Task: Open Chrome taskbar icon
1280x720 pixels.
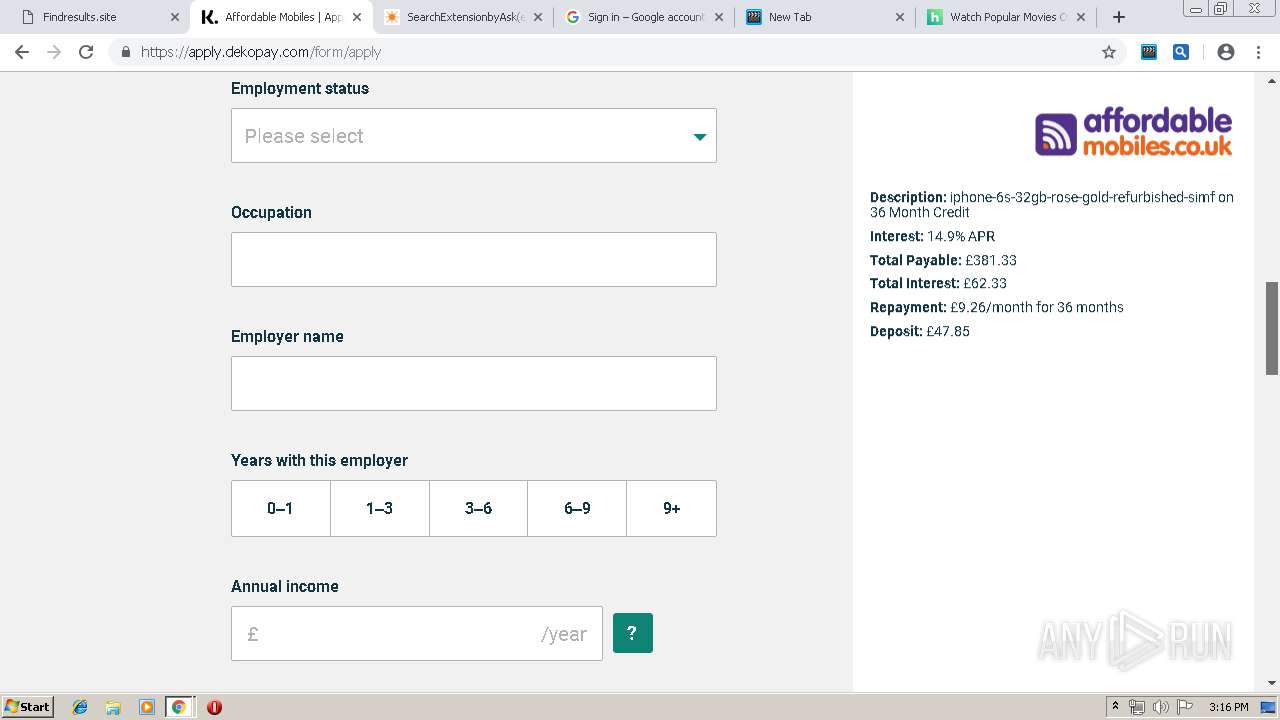Action: tap(179, 707)
